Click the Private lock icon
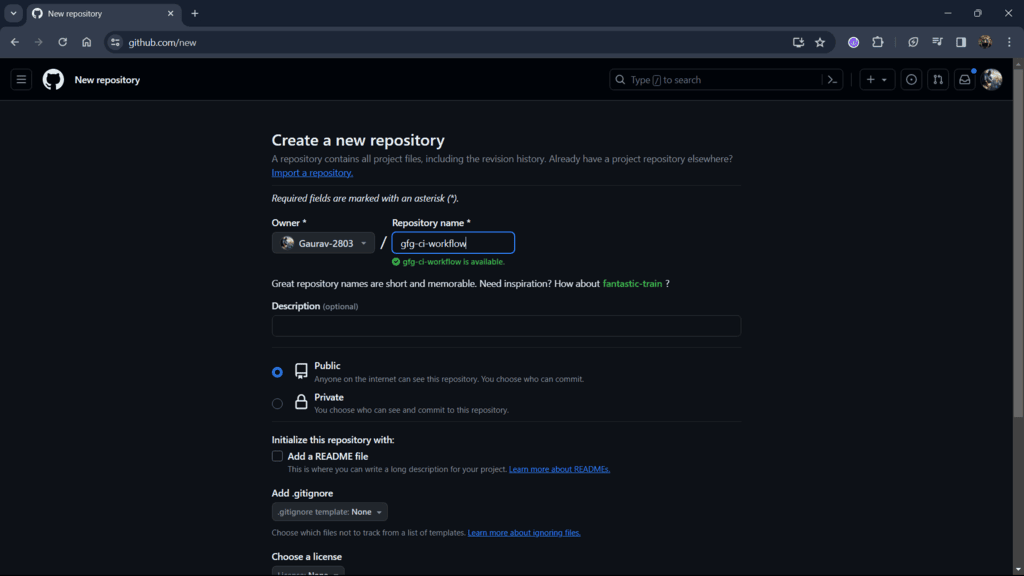Viewport: 1024px width, 576px height. [301, 402]
